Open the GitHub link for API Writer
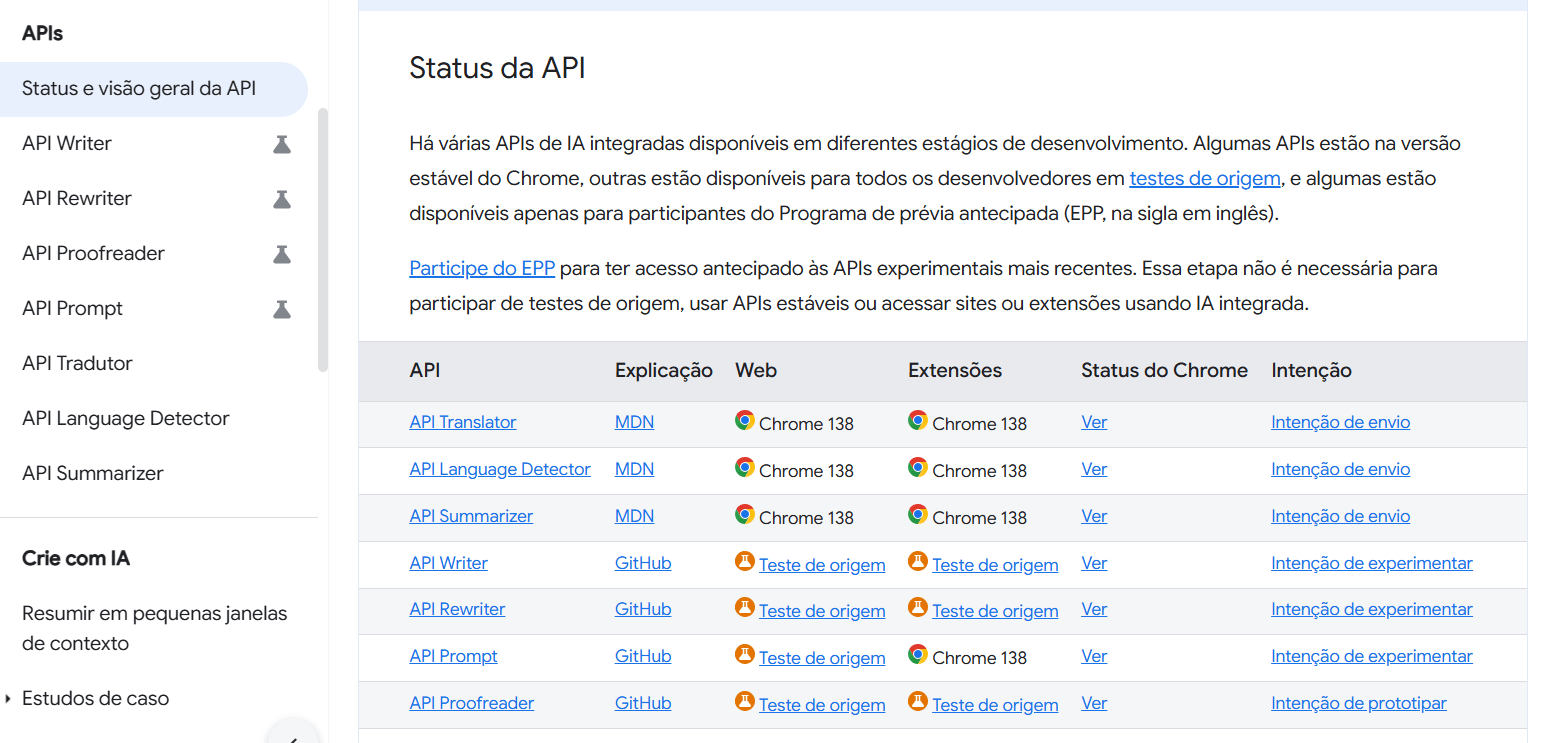Screen dimensions: 1549x743 click(643, 563)
